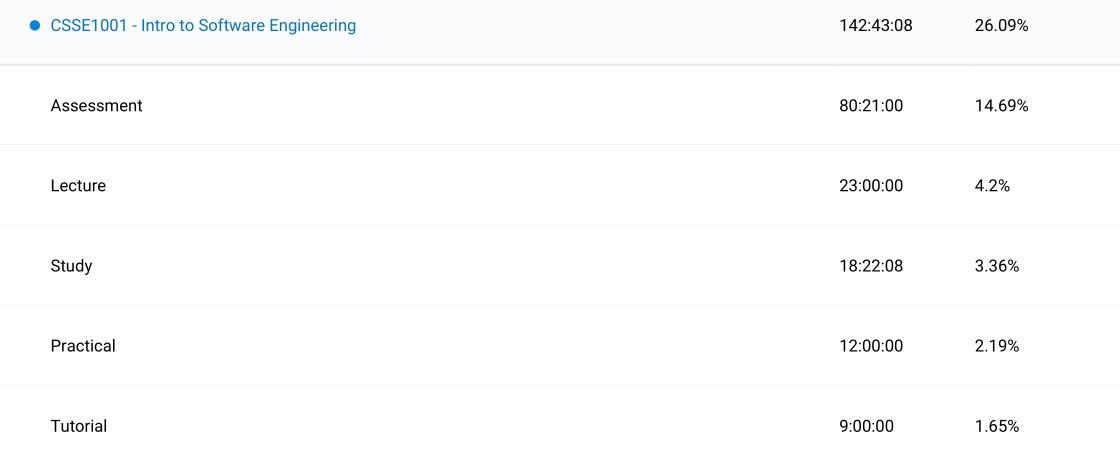Click Study duration 18:22:08
Screen dimensions: 1120x458
click(871, 266)
